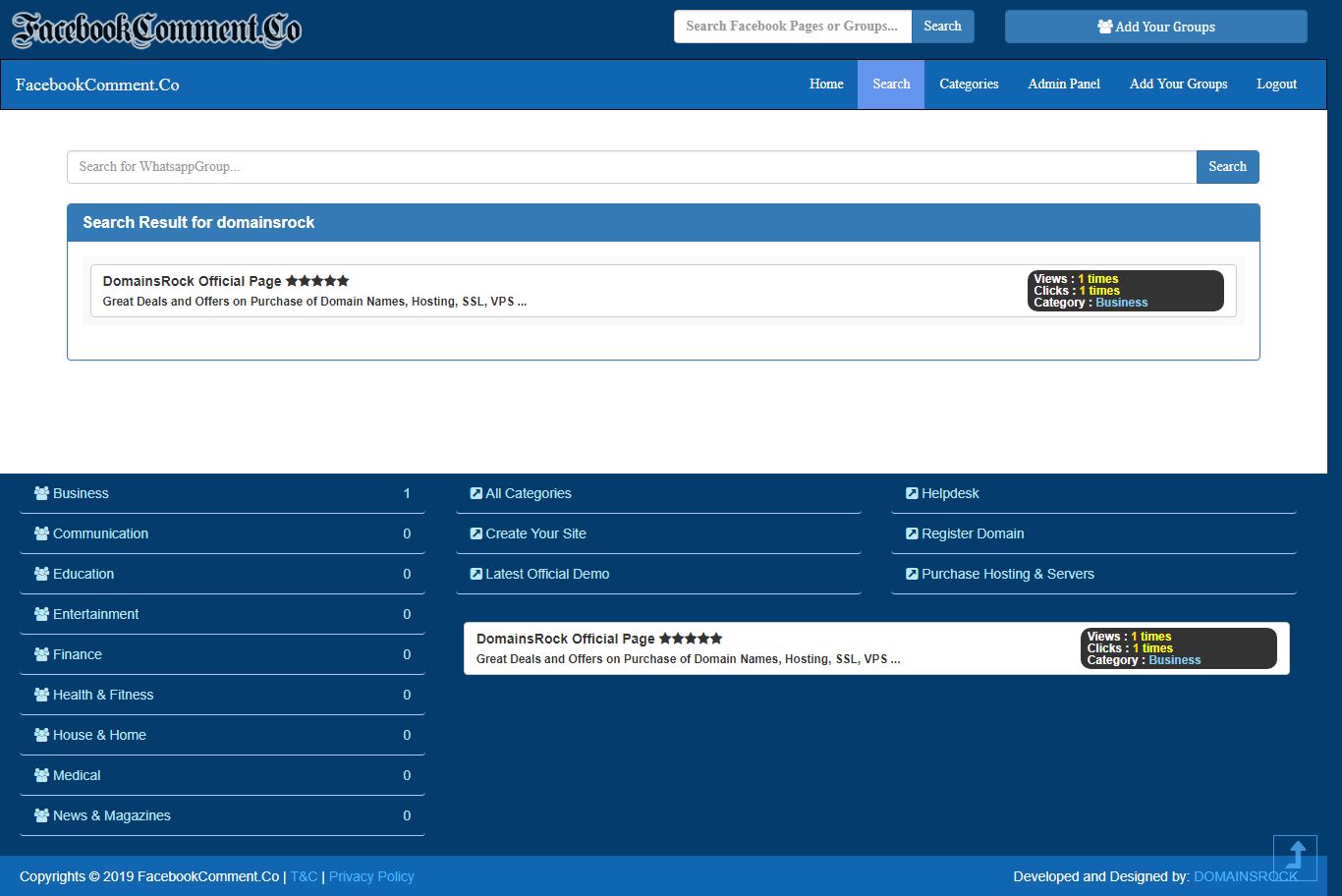Open the House & Home category
This screenshot has width=1342, height=896.
coord(222,735)
